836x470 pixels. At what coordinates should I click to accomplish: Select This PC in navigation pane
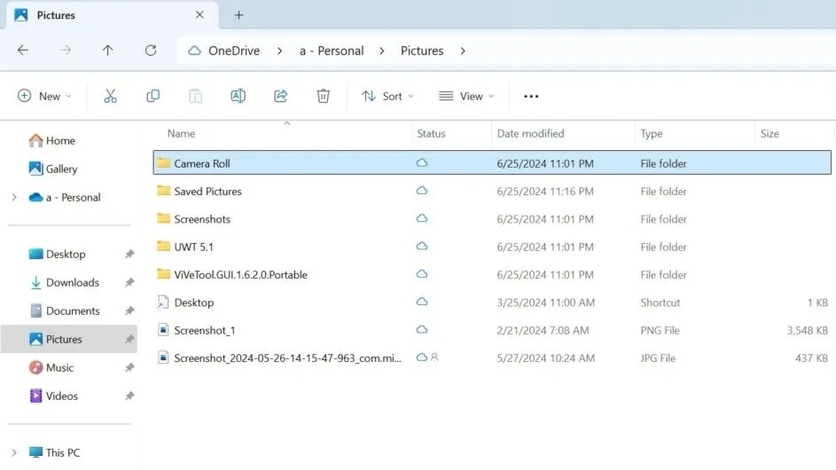(54, 452)
